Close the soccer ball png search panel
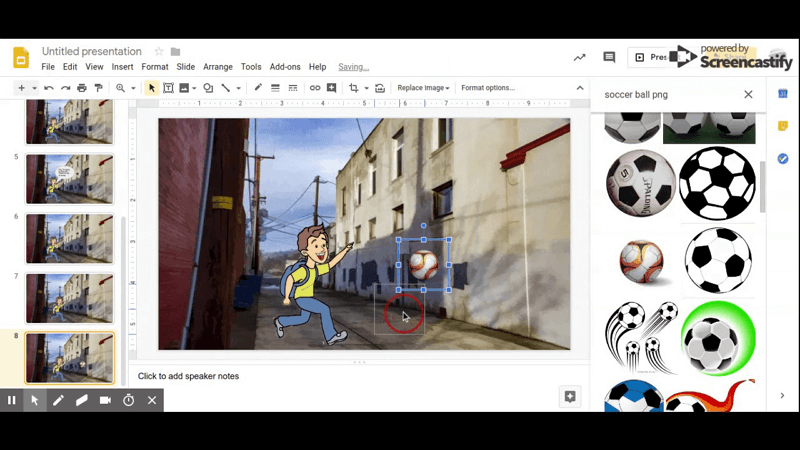 click(x=748, y=94)
